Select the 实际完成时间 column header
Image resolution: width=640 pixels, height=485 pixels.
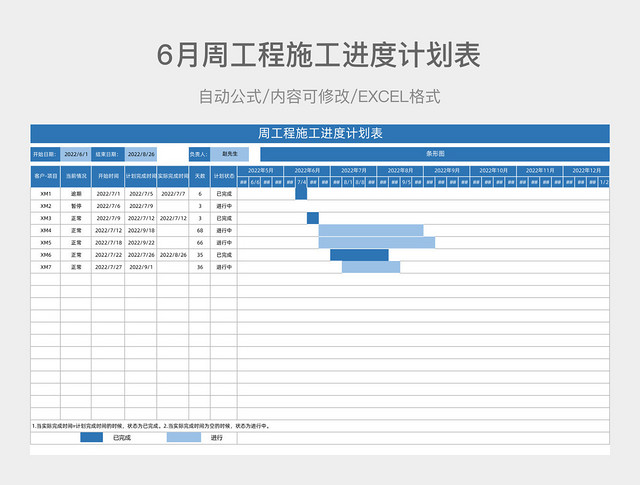point(173,176)
